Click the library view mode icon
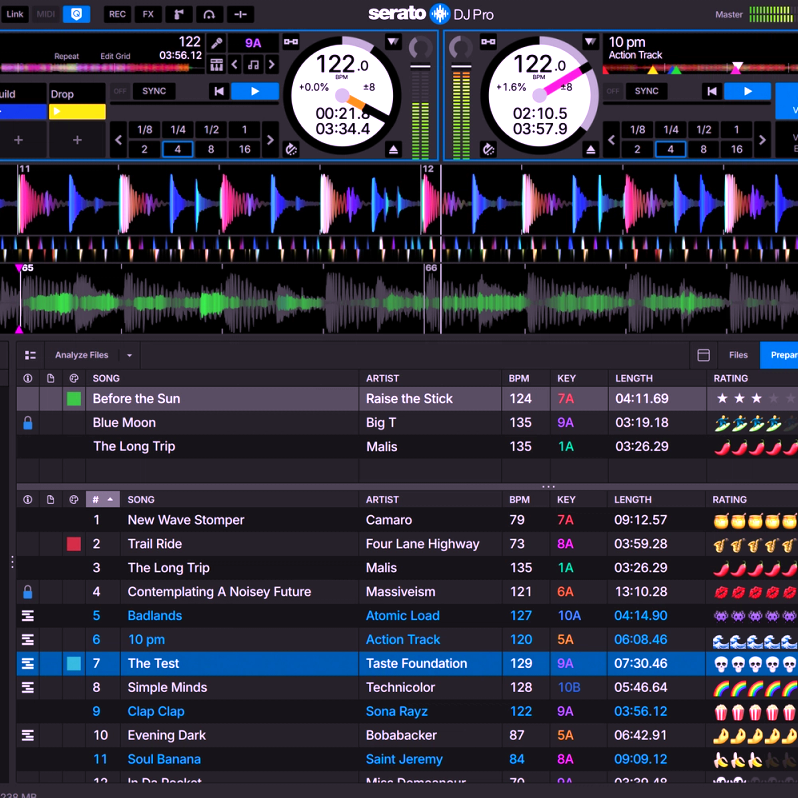Viewport: 798px width, 798px height. 30,355
